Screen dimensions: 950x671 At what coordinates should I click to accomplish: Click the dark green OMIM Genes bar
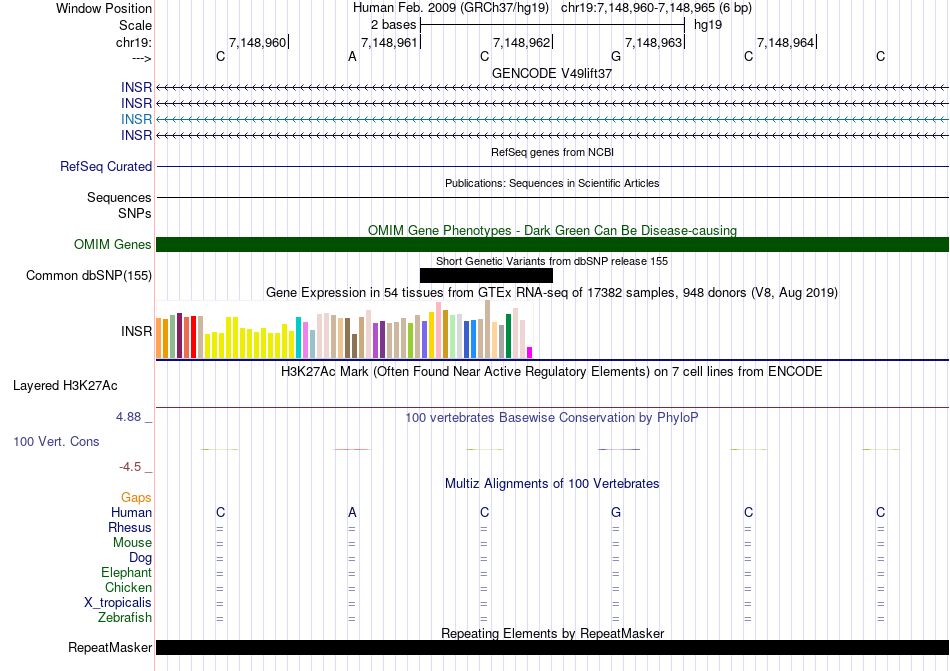[552, 245]
